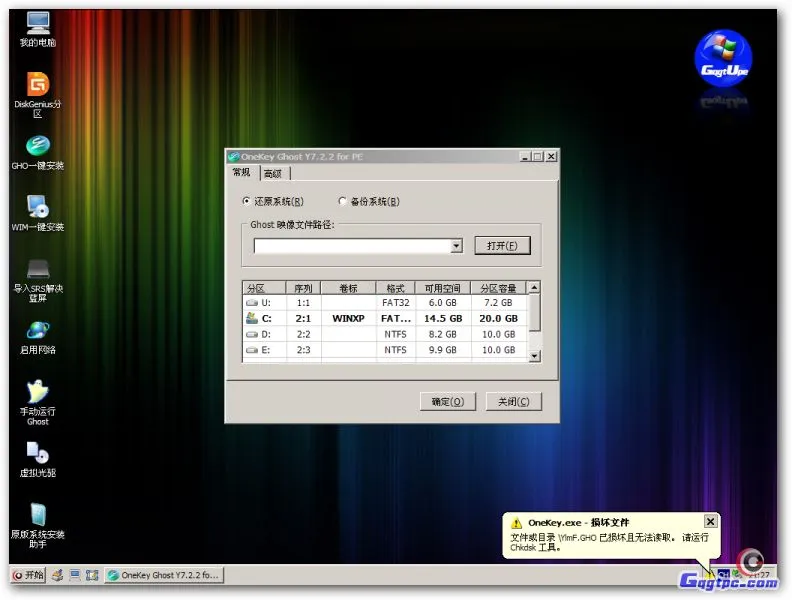Open GHO一键安装 desktop shortcut

[x=38, y=152]
